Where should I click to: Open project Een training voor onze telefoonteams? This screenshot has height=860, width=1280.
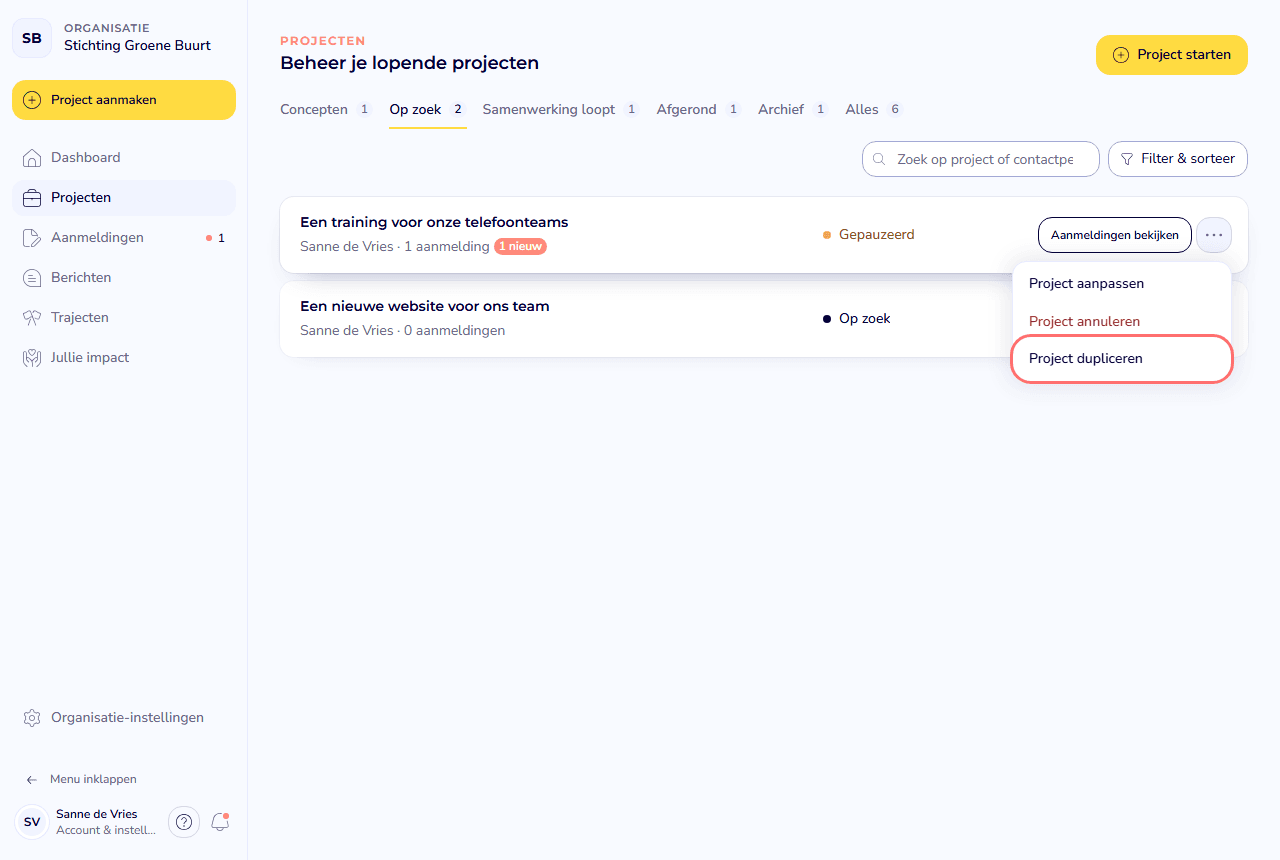click(434, 223)
